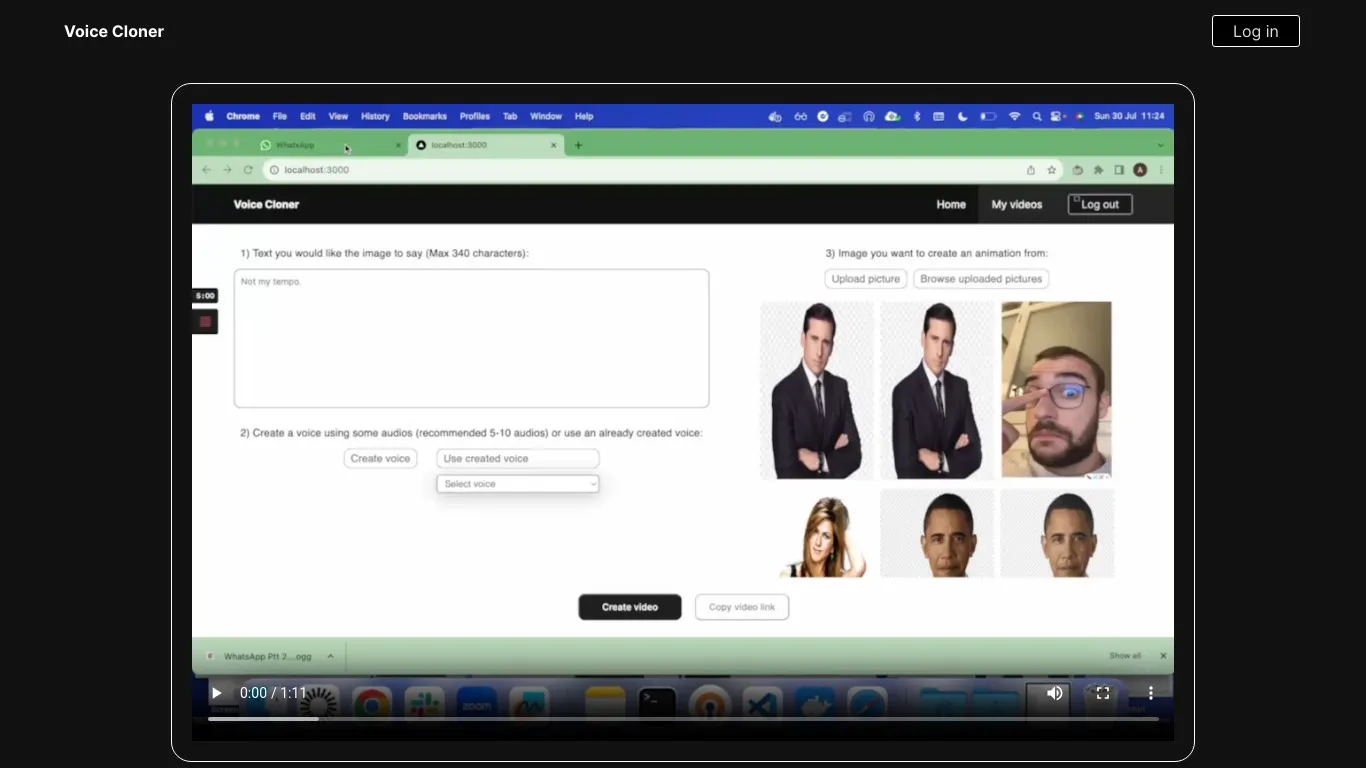Close the localhost:3000 tab
1366x768 pixels.
pos(554,145)
